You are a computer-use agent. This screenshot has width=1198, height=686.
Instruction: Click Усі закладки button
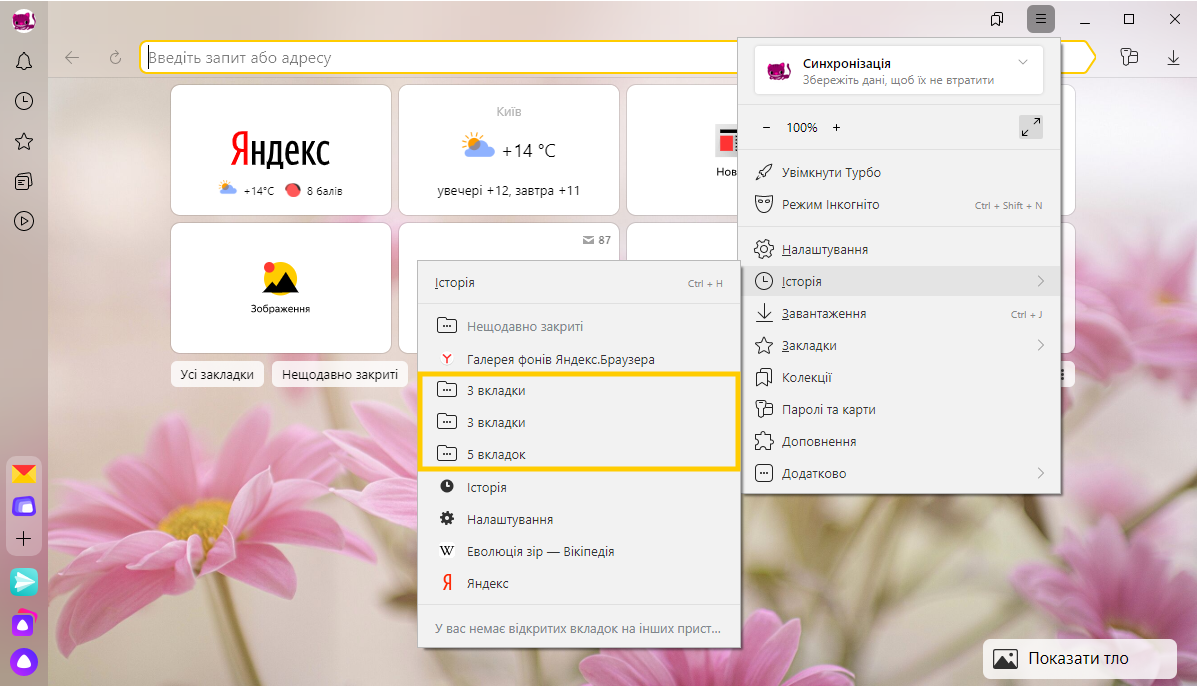point(217,374)
